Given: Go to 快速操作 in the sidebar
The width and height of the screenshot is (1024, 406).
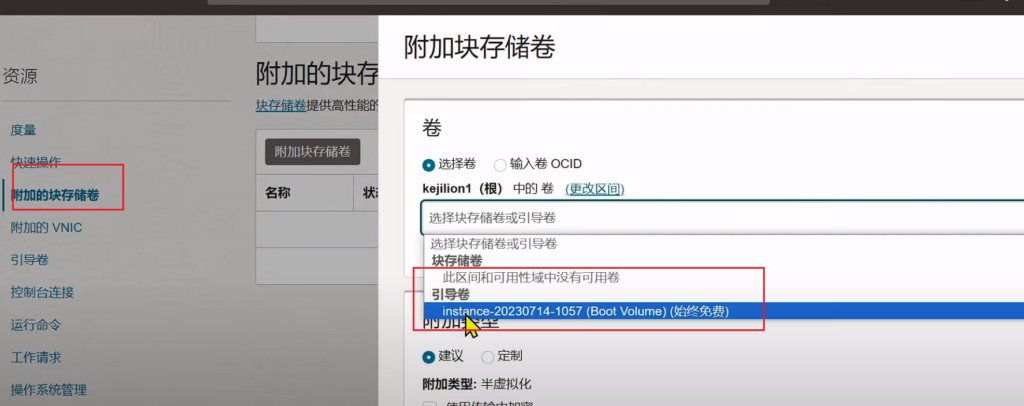Looking at the screenshot, I should point(36,162).
